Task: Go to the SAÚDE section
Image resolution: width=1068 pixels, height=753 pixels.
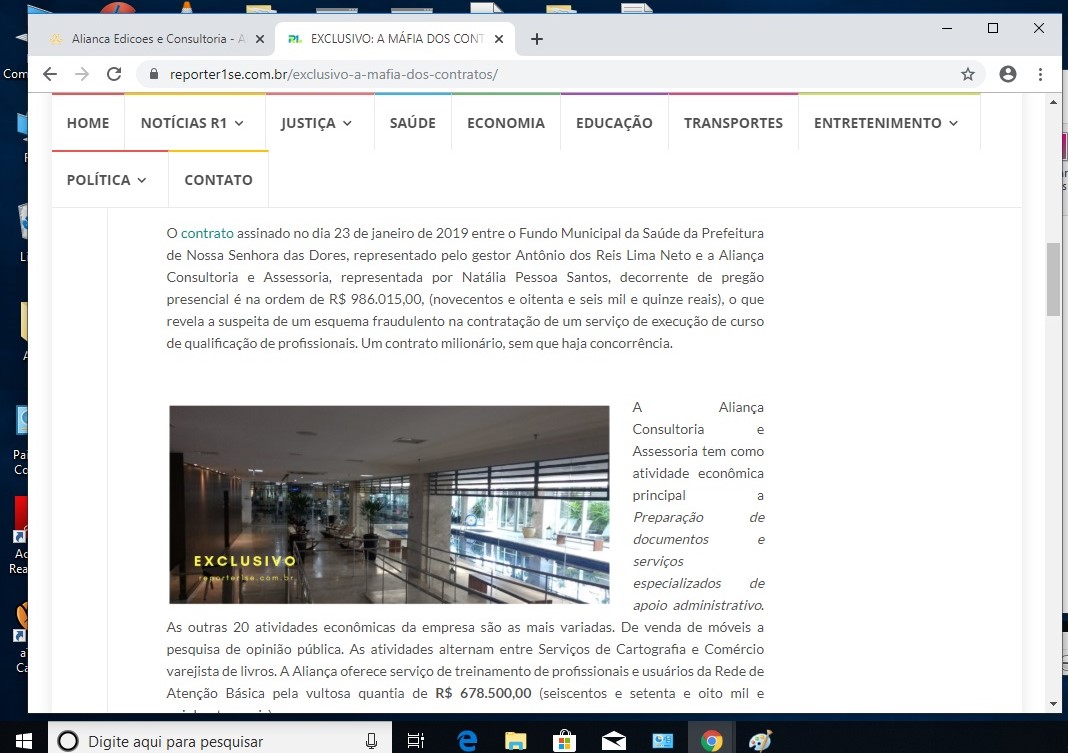Action: pyautogui.click(x=412, y=123)
